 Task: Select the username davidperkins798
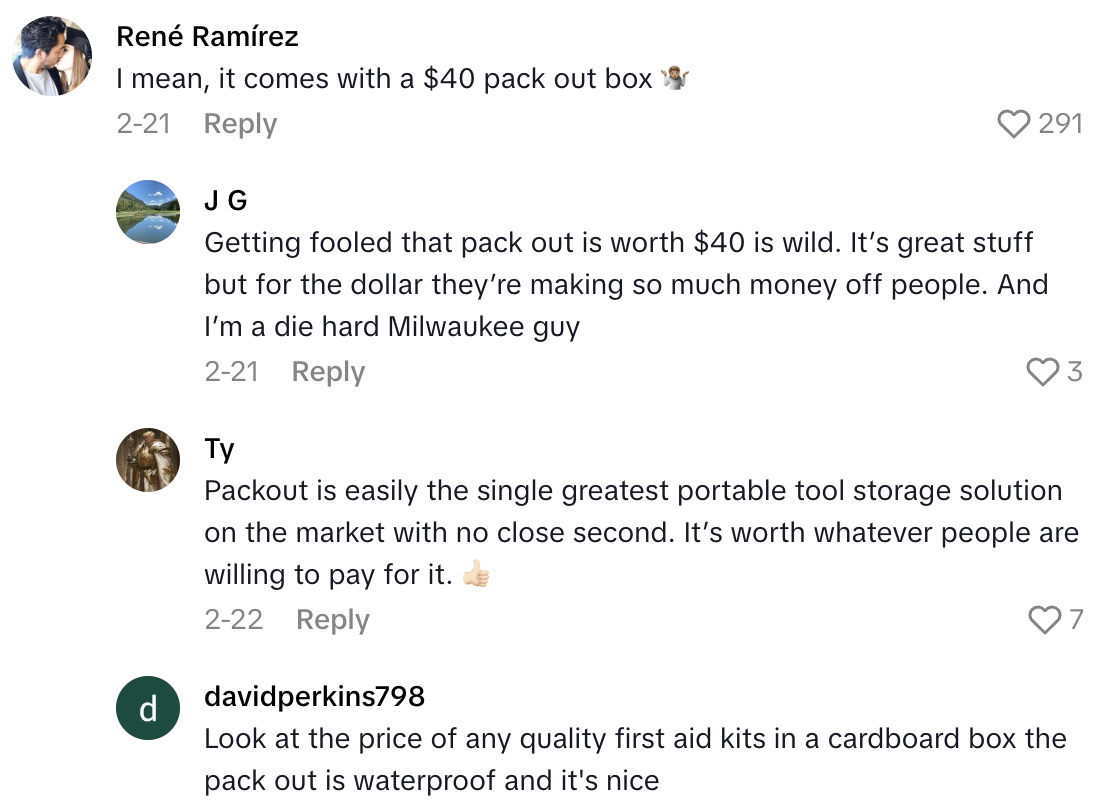[313, 697]
